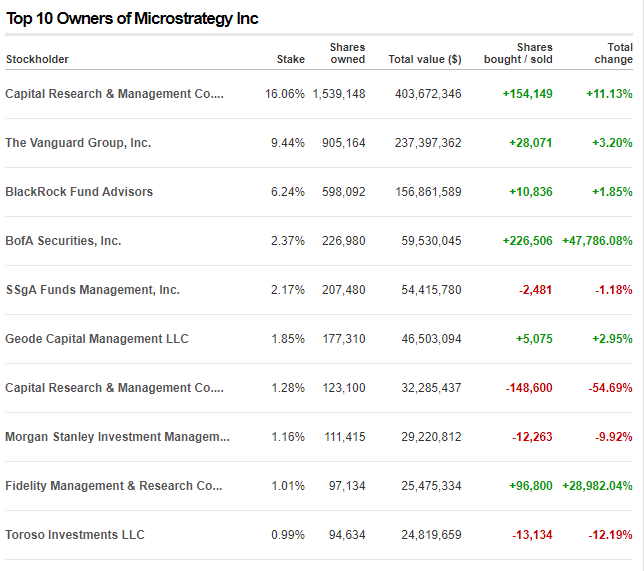This screenshot has width=644, height=571.
Task: Click the +10,836 shares bought value
Action: (531, 192)
